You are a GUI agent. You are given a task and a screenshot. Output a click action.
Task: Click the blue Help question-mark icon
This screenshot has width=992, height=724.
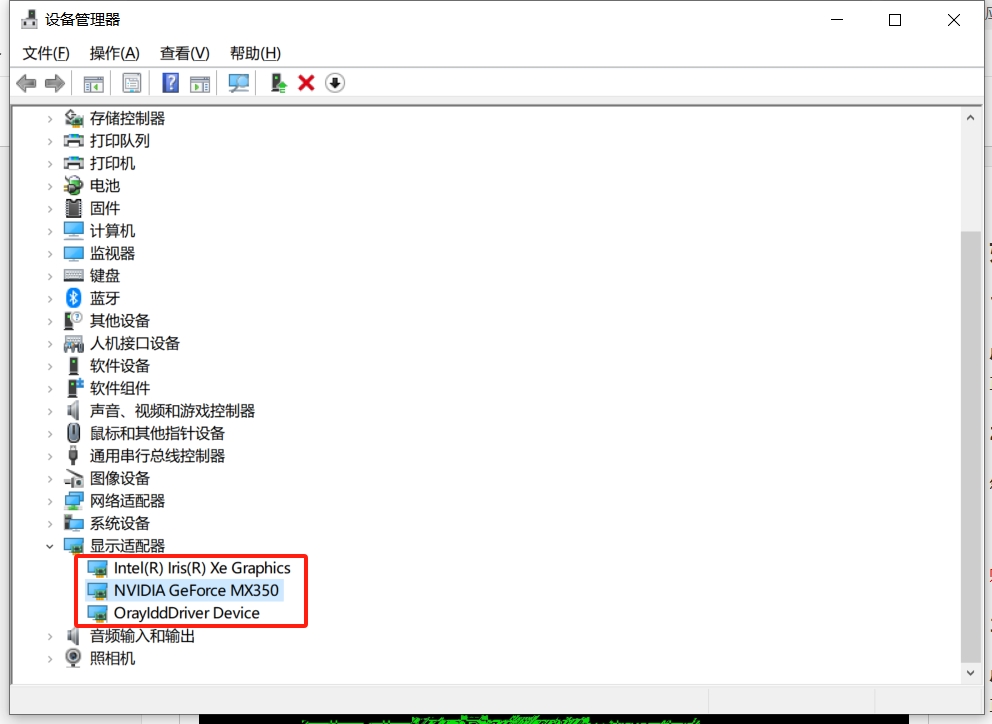(170, 83)
